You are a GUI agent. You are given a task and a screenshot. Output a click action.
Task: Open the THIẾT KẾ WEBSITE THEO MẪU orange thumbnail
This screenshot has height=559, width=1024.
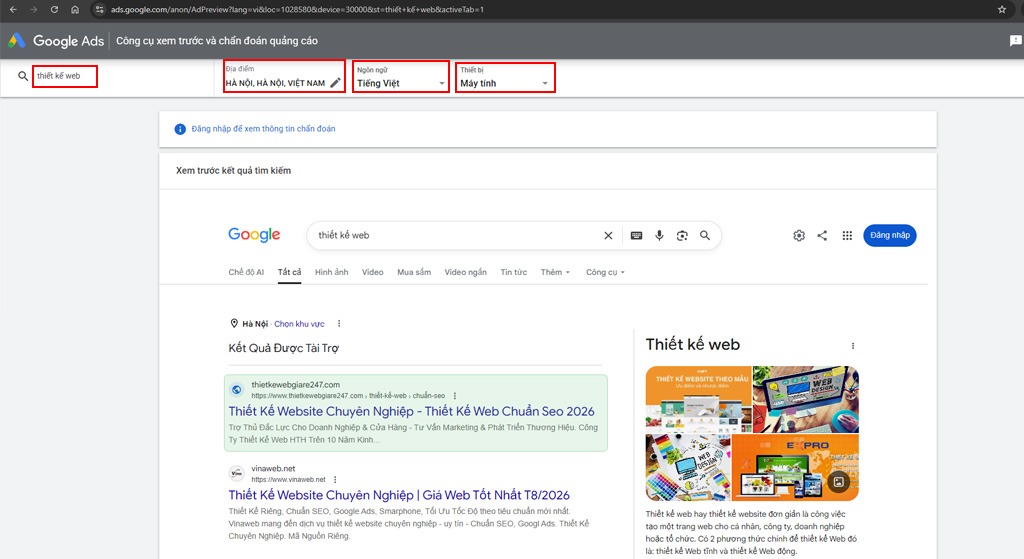[x=698, y=399]
